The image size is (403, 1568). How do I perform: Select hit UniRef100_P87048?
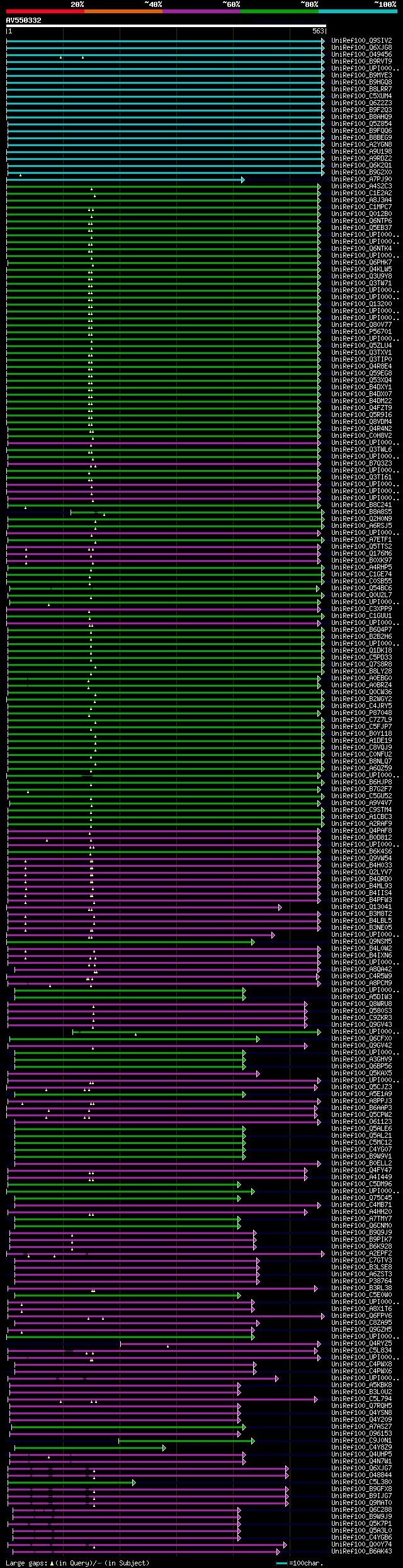coord(361,712)
